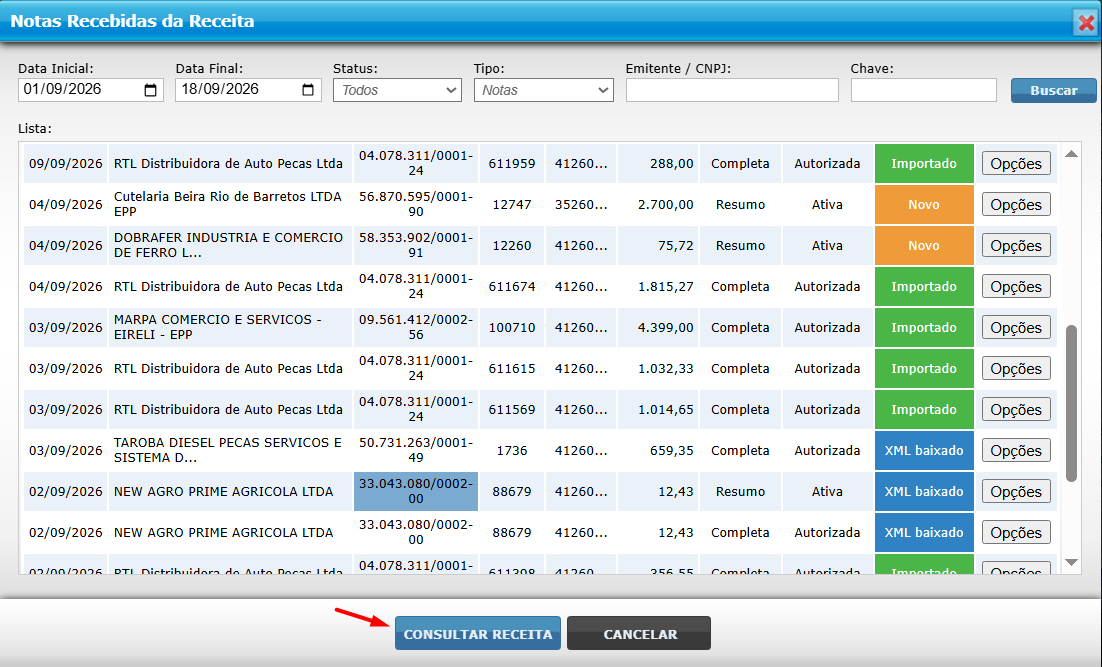This screenshot has width=1102, height=667.
Task: Open Opções for NEW AGRO Resumo note
Action: click(1016, 491)
